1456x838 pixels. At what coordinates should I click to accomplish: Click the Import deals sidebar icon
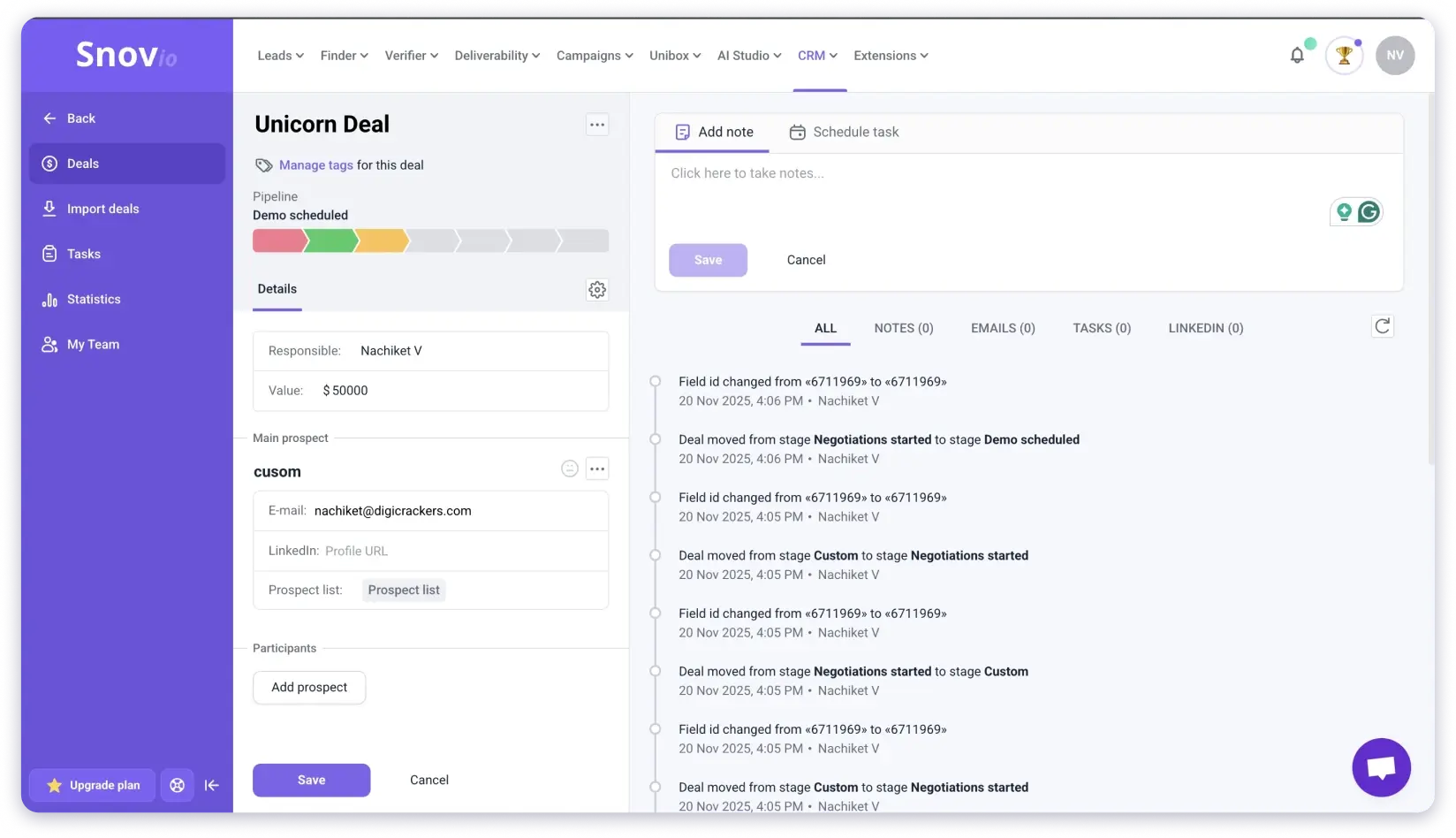[x=49, y=208]
